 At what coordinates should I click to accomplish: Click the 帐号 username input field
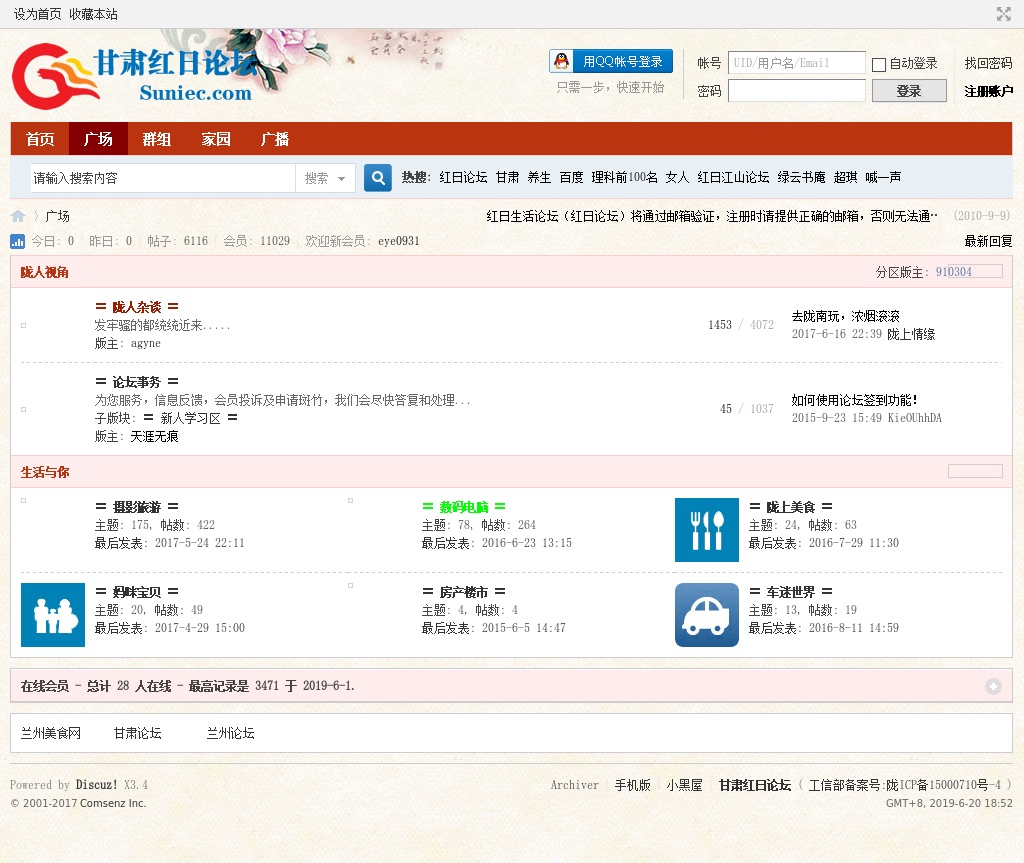[x=796, y=63]
